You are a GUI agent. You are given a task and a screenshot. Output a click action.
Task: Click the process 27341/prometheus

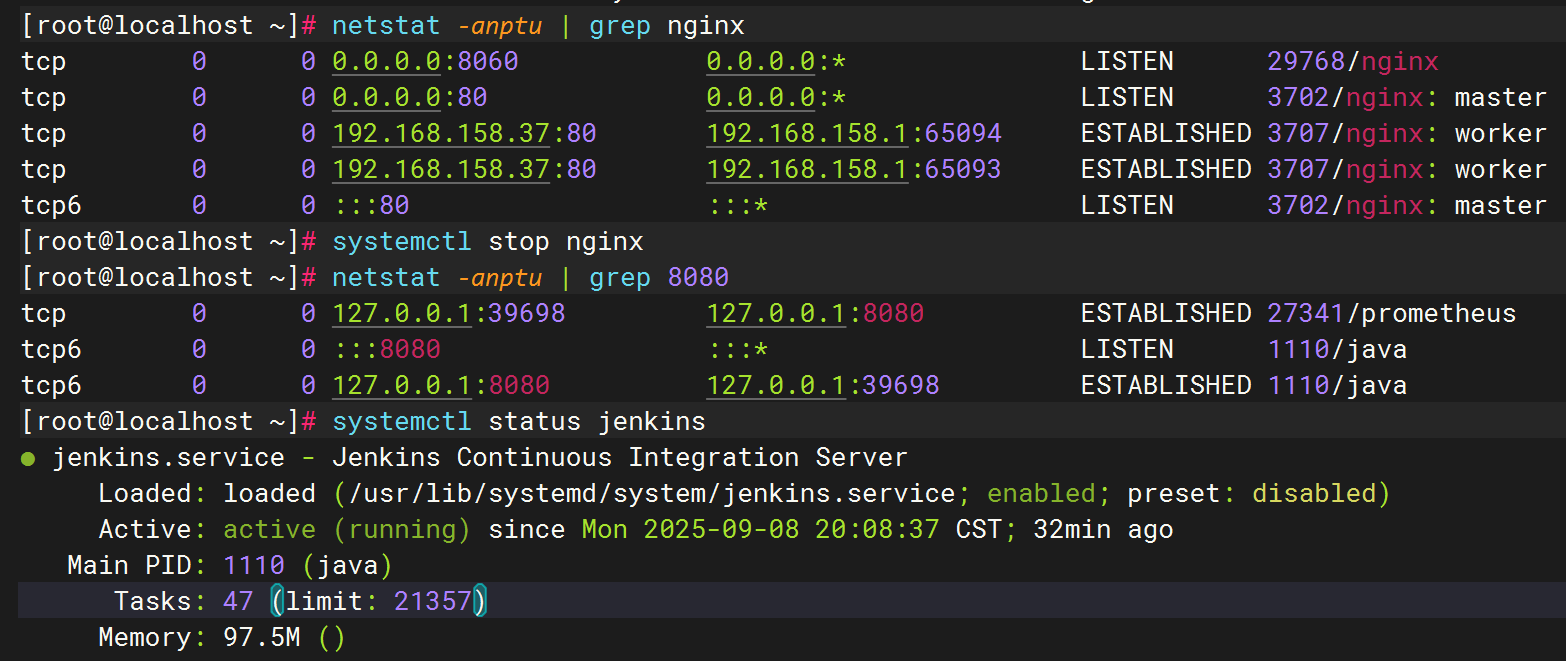click(1392, 314)
